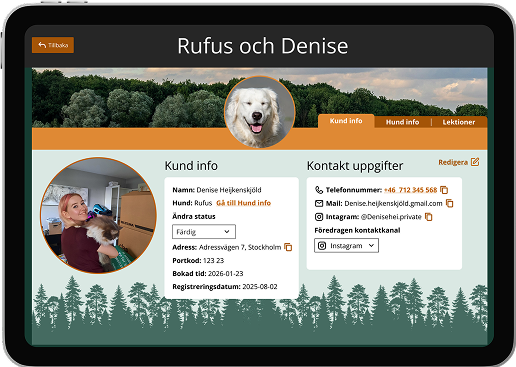Copy the mail address with its copy icon
Screen dimensions: 516x367
pyautogui.click(x=450, y=203)
